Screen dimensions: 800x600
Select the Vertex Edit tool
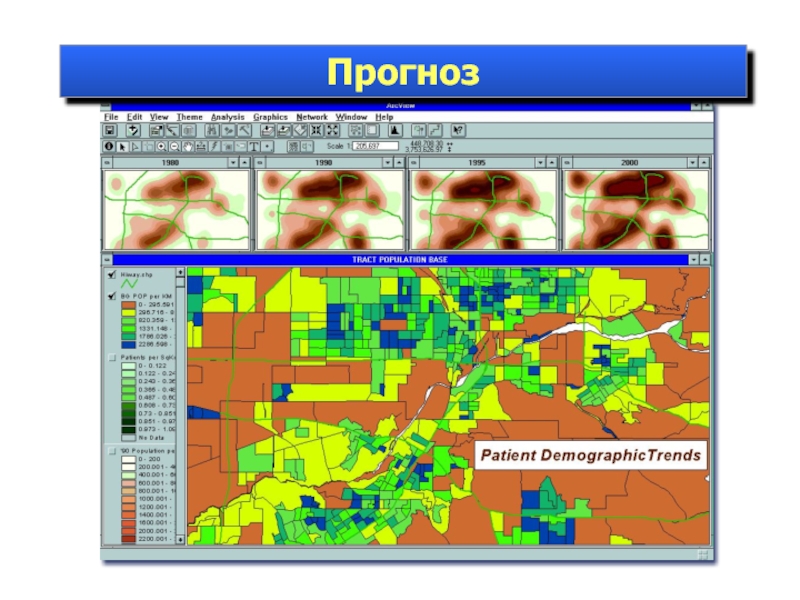(x=135, y=147)
